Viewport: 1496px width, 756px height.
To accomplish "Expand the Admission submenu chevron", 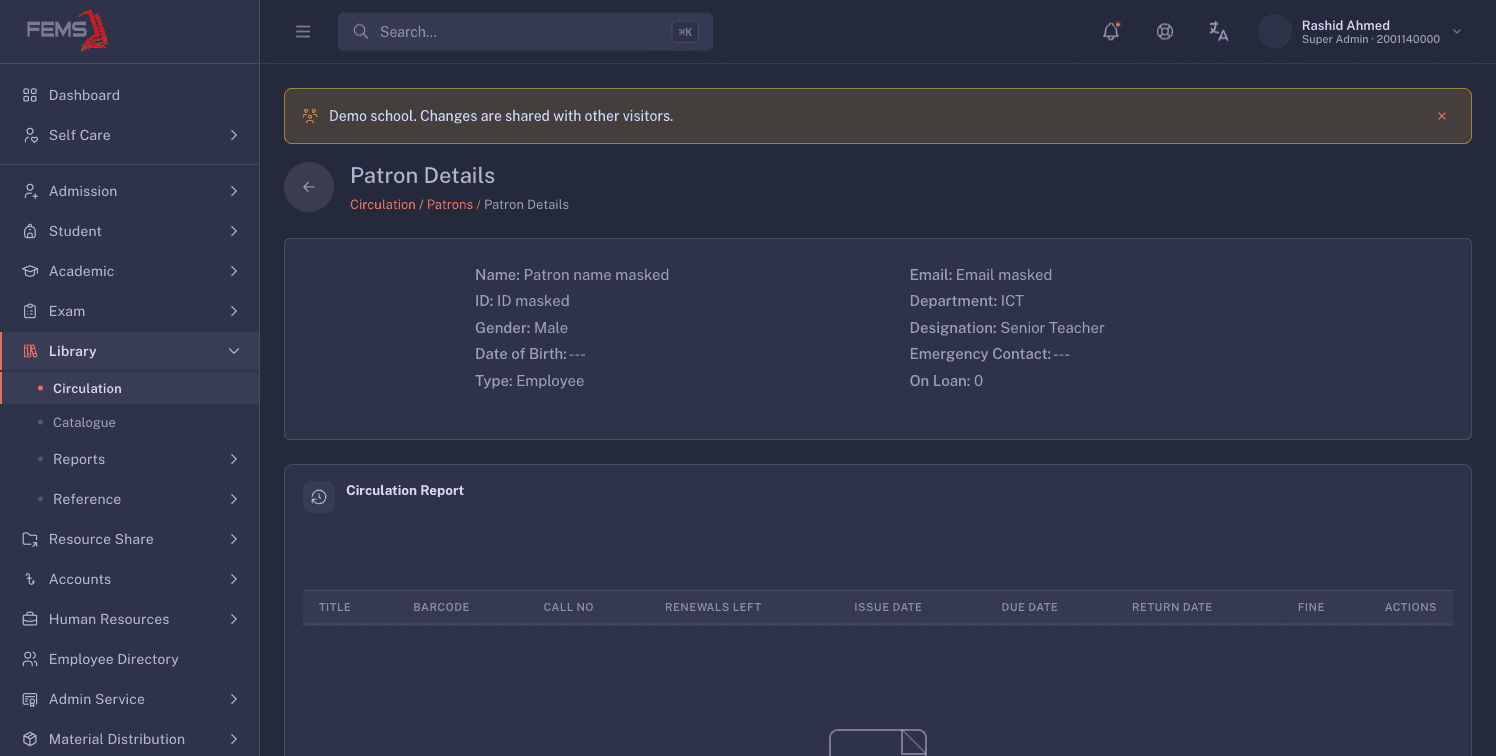I will coord(234,191).
